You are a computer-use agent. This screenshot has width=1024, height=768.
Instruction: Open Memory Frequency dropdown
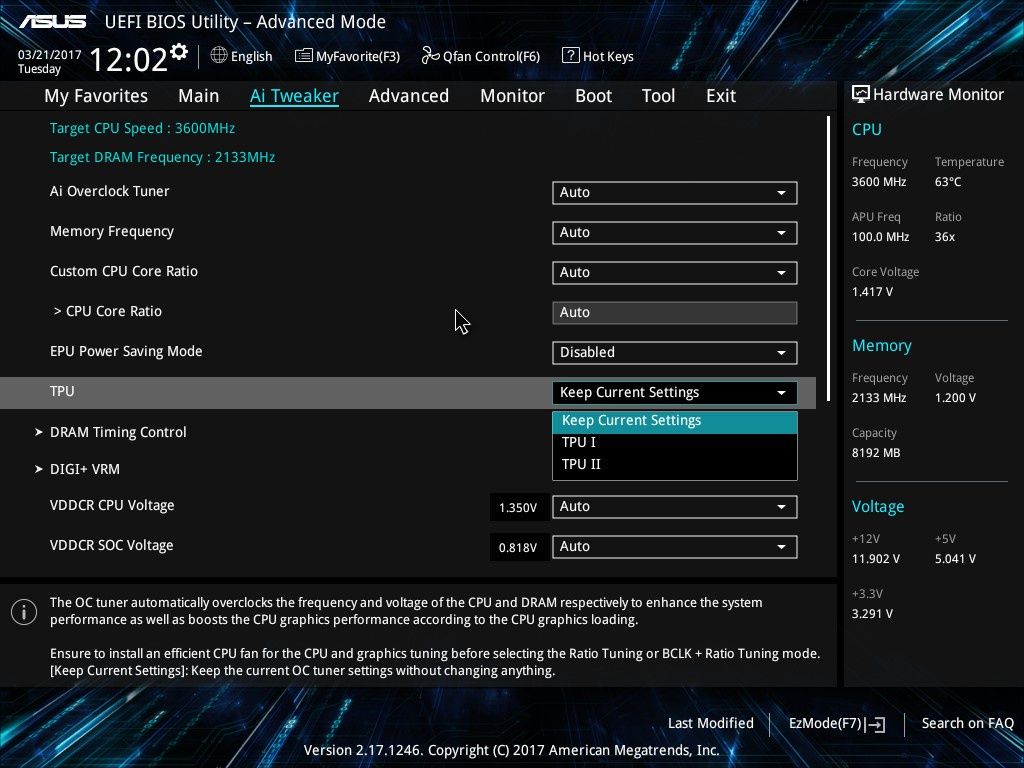pyautogui.click(x=675, y=232)
